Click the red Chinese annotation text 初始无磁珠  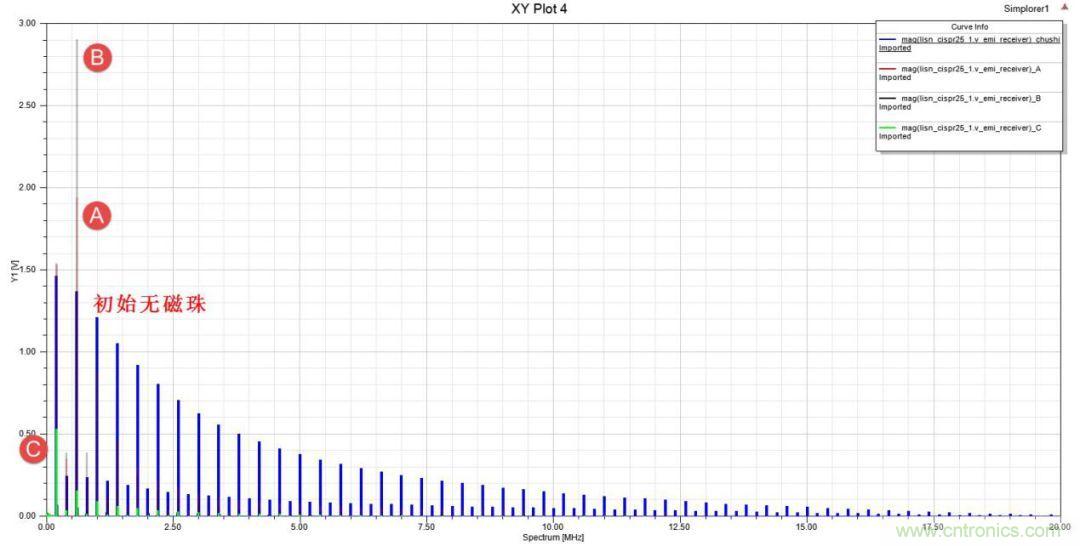(150, 304)
